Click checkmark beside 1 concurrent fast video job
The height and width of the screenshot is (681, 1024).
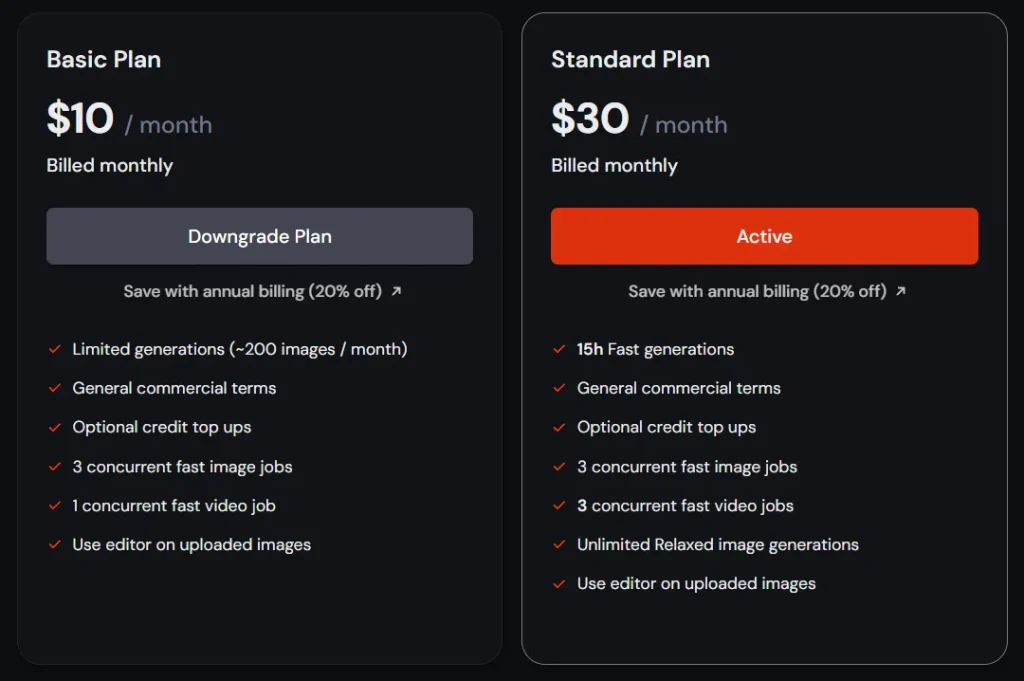pyautogui.click(x=55, y=505)
